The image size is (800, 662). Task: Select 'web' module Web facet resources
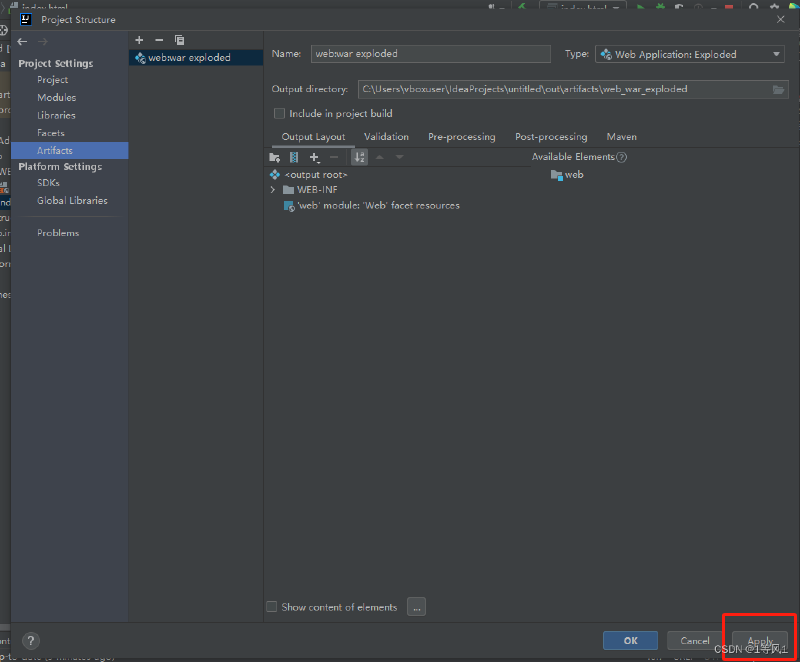pyautogui.click(x=372, y=206)
